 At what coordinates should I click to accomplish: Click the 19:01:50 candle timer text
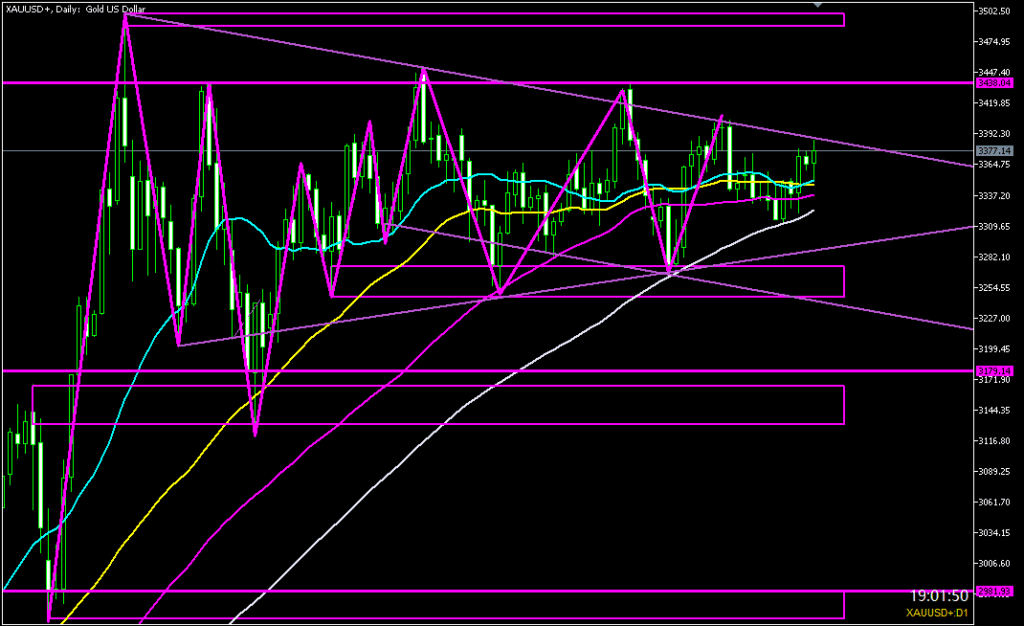coord(939,596)
